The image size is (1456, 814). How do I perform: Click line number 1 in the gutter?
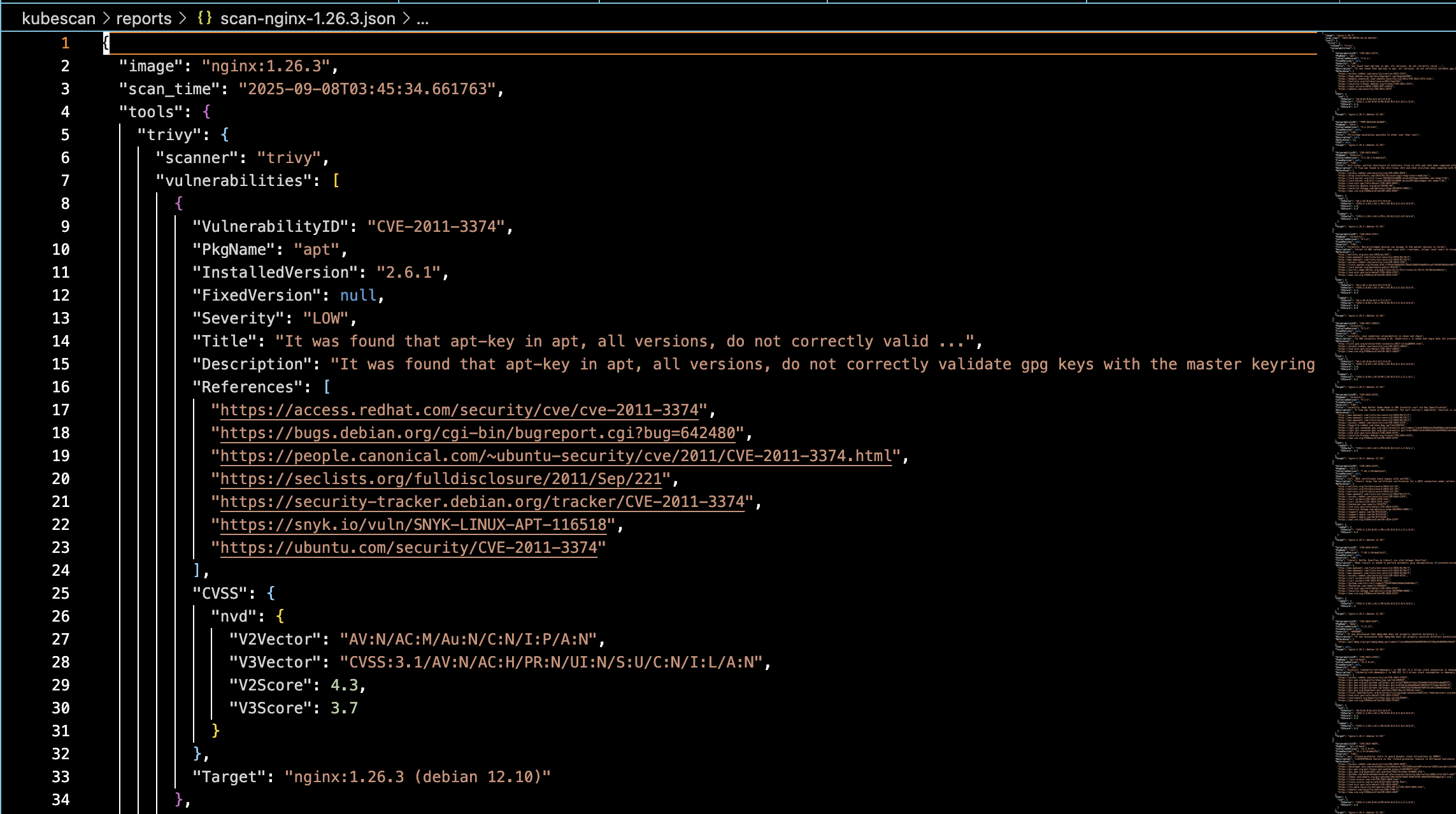point(65,43)
